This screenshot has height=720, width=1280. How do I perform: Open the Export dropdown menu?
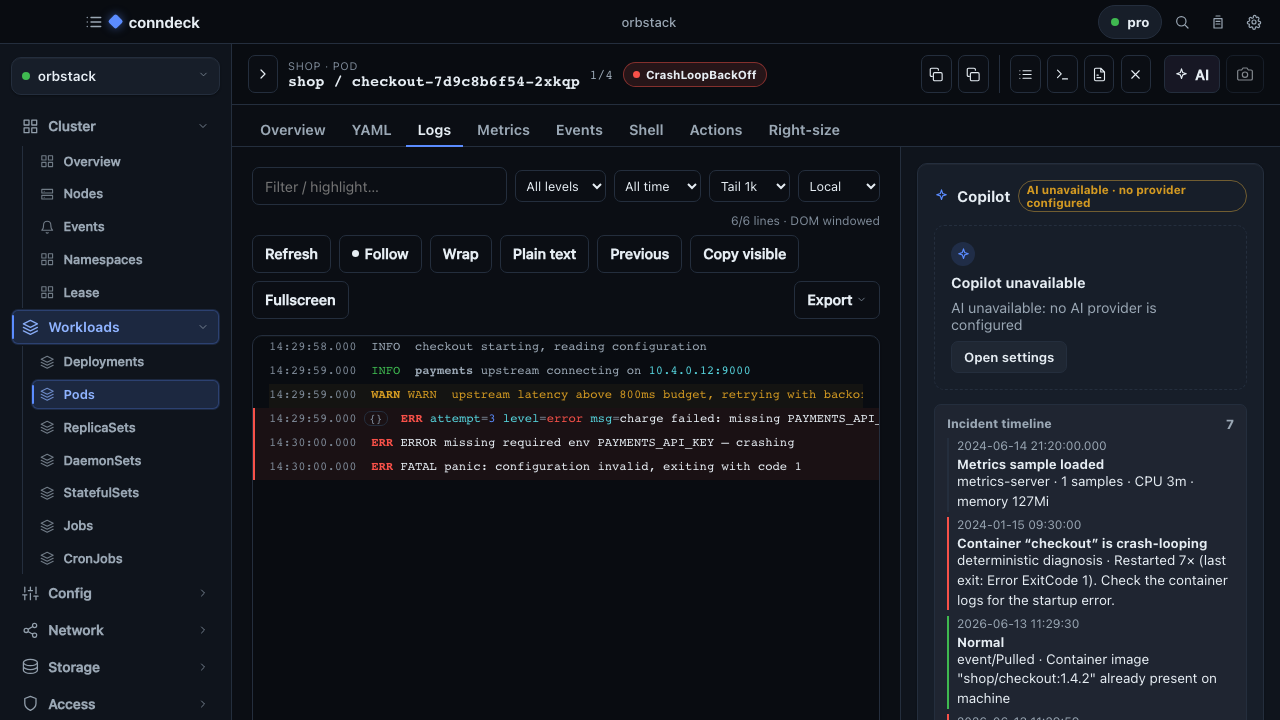(x=837, y=300)
